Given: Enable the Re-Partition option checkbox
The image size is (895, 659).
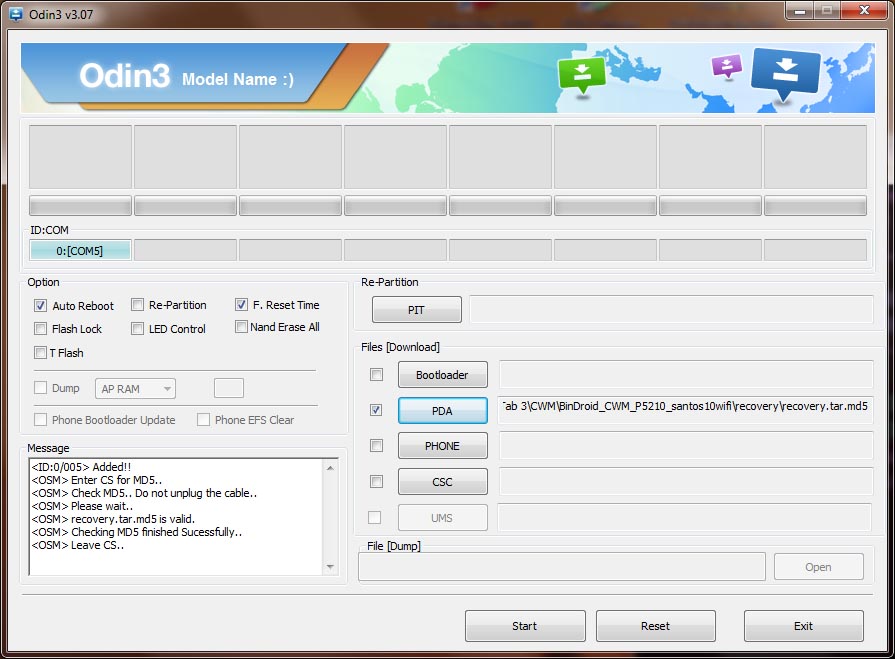Looking at the screenshot, I should 137,305.
